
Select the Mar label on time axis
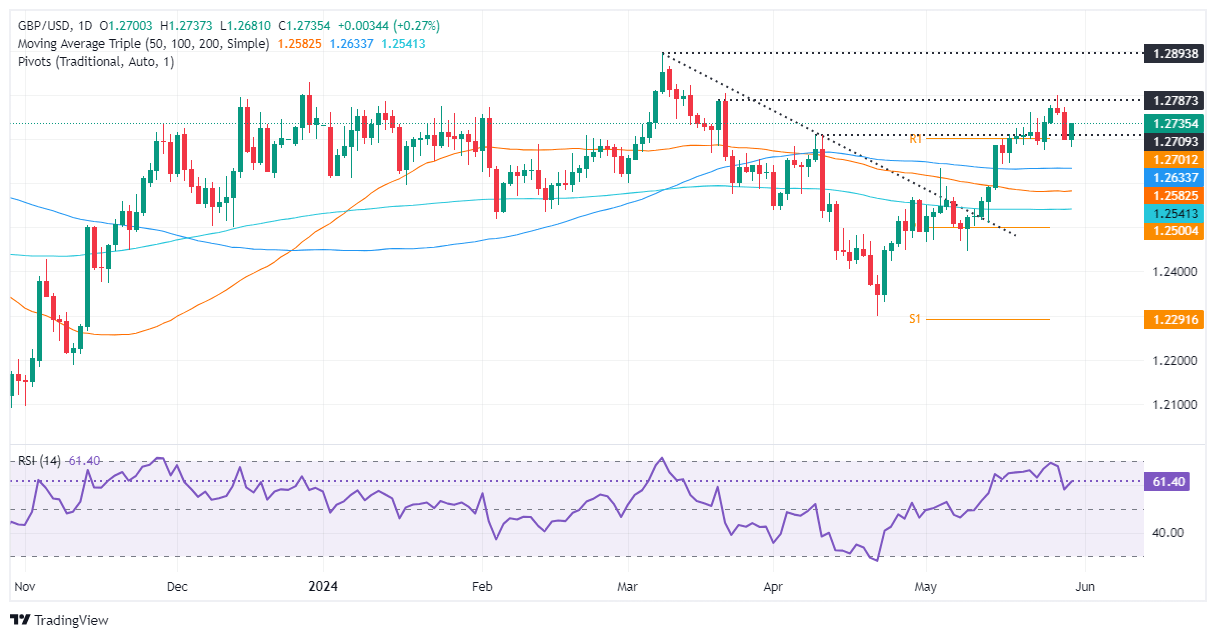tap(628, 587)
